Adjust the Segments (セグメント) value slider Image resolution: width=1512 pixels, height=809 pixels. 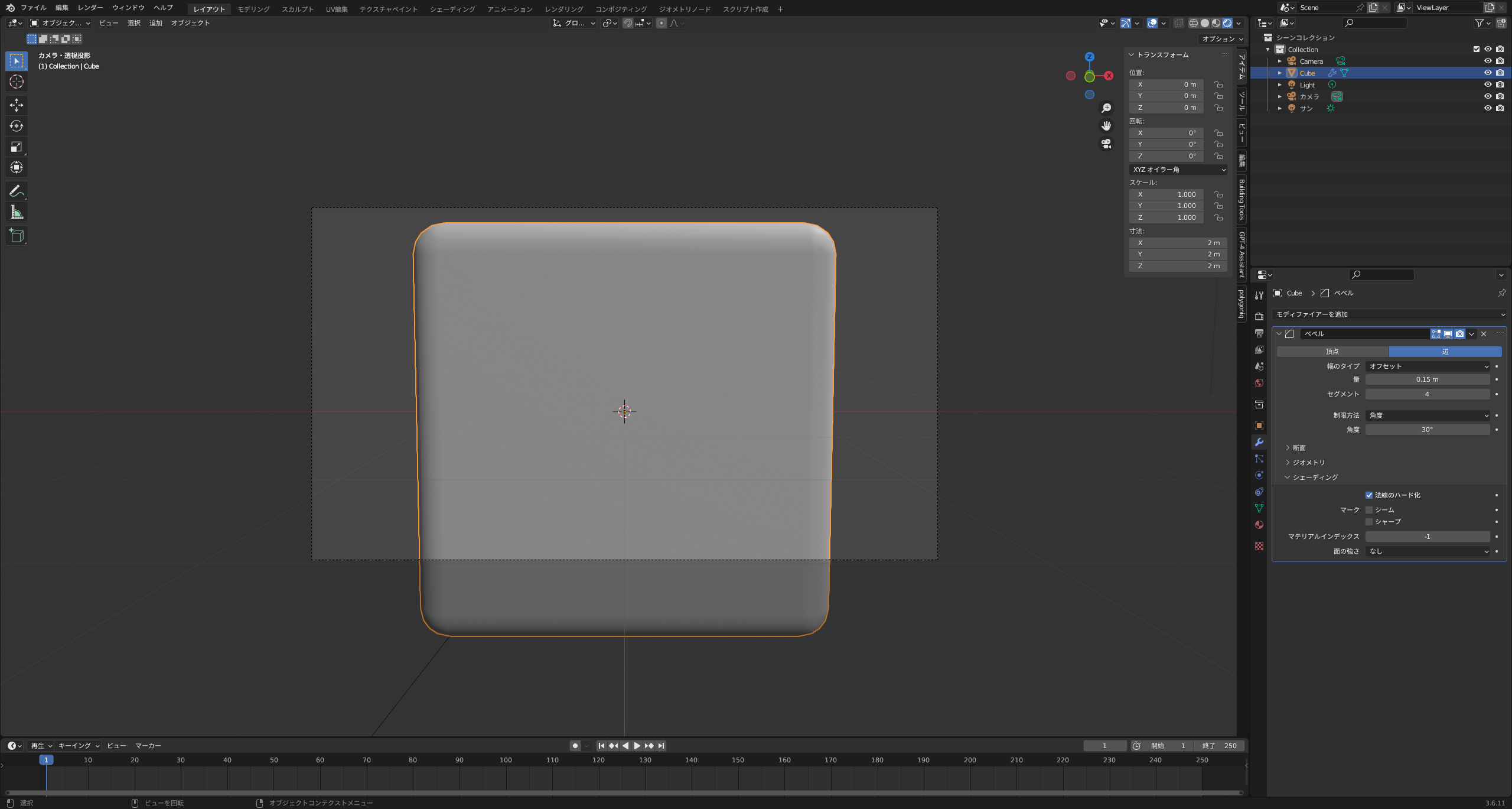tap(1427, 394)
